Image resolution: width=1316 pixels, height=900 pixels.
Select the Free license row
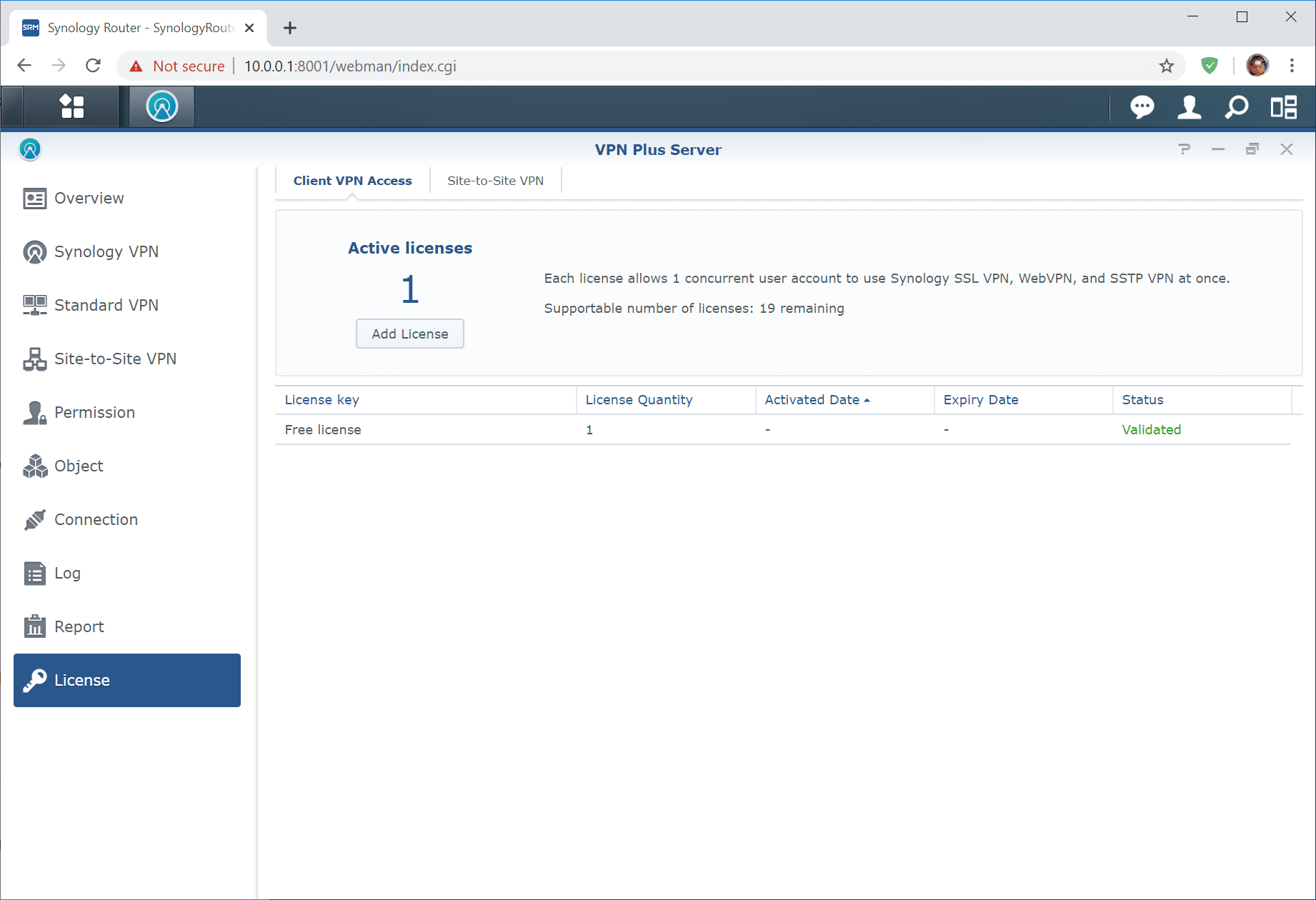[x=783, y=430]
